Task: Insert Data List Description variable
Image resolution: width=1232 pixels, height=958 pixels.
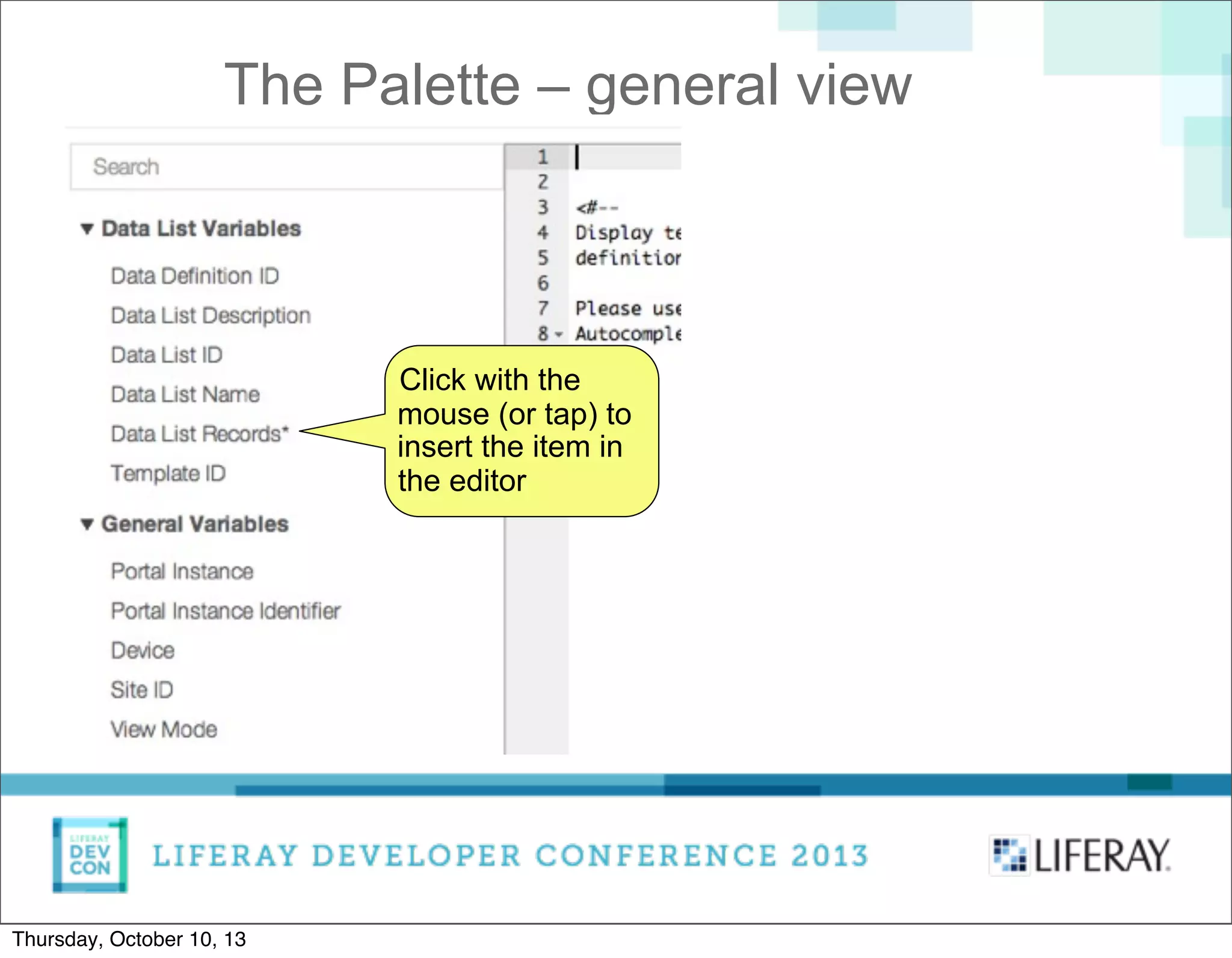Action: tap(211, 316)
